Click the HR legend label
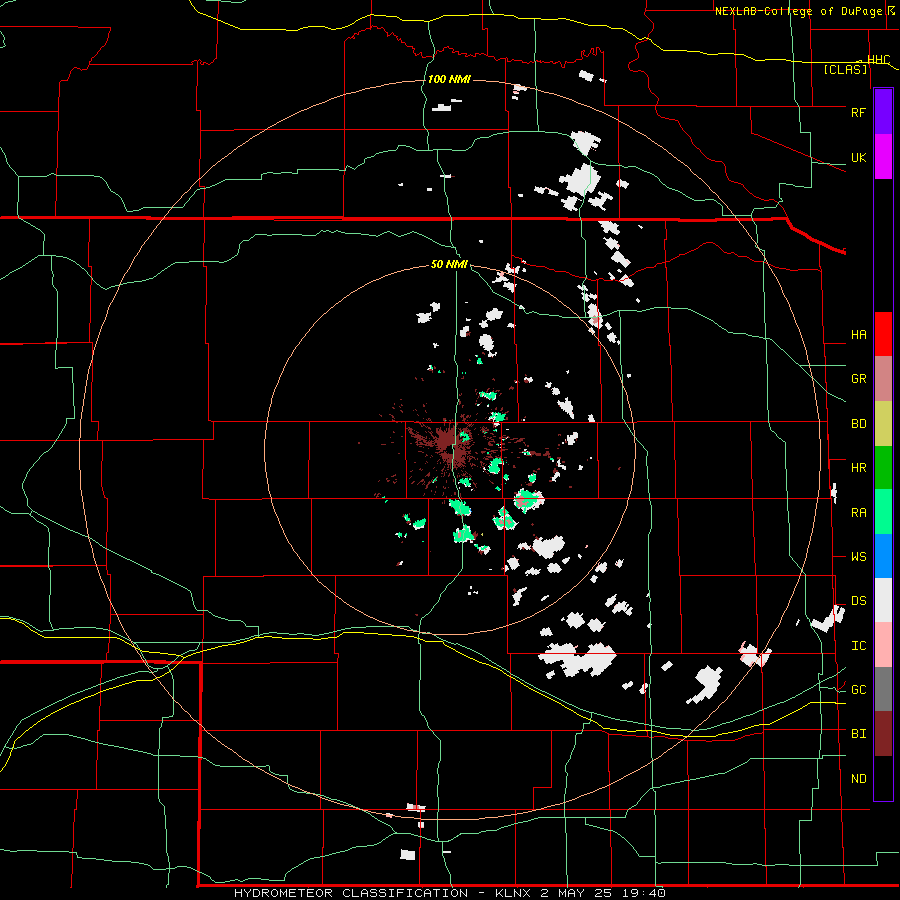The image size is (900, 900). tap(858, 468)
